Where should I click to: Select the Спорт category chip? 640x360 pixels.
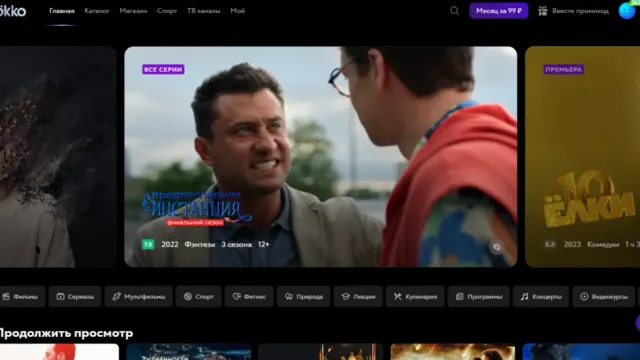(199, 297)
